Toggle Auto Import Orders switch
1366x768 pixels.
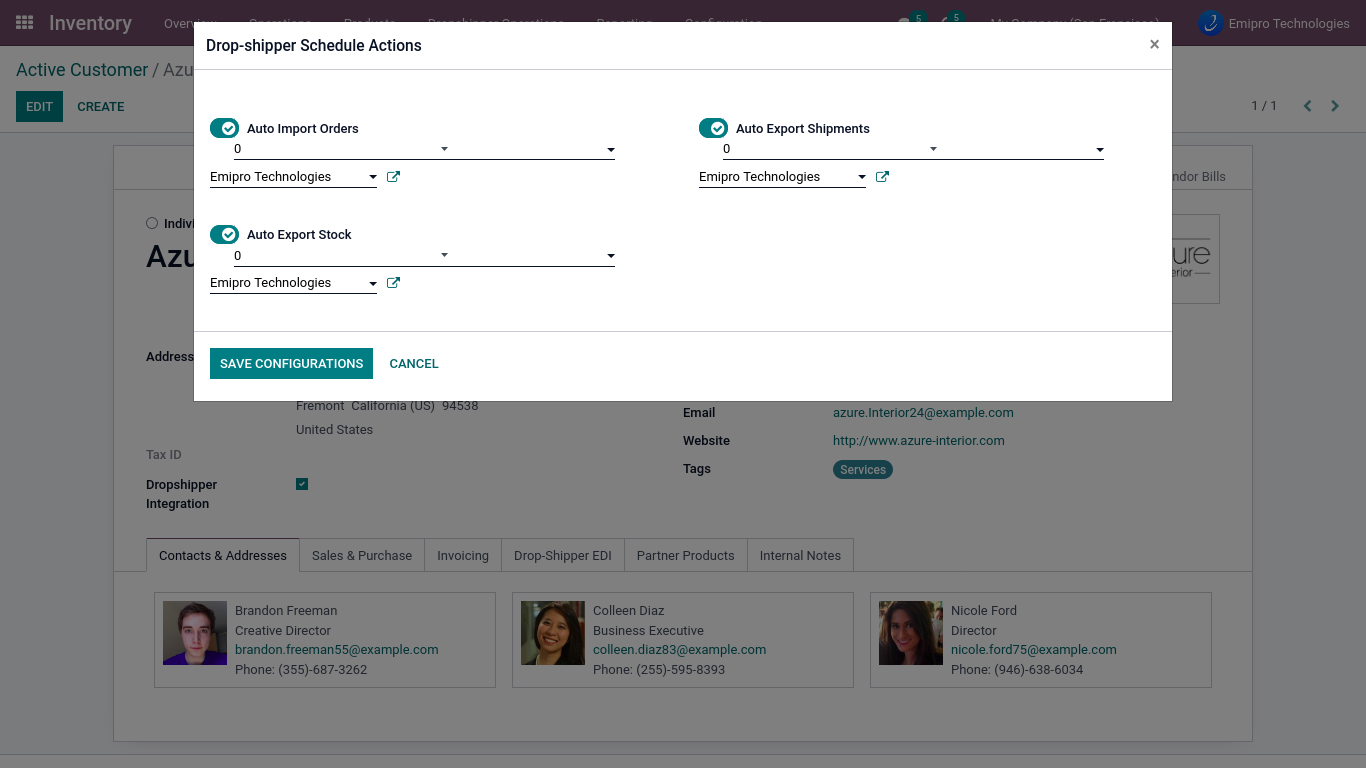point(224,128)
